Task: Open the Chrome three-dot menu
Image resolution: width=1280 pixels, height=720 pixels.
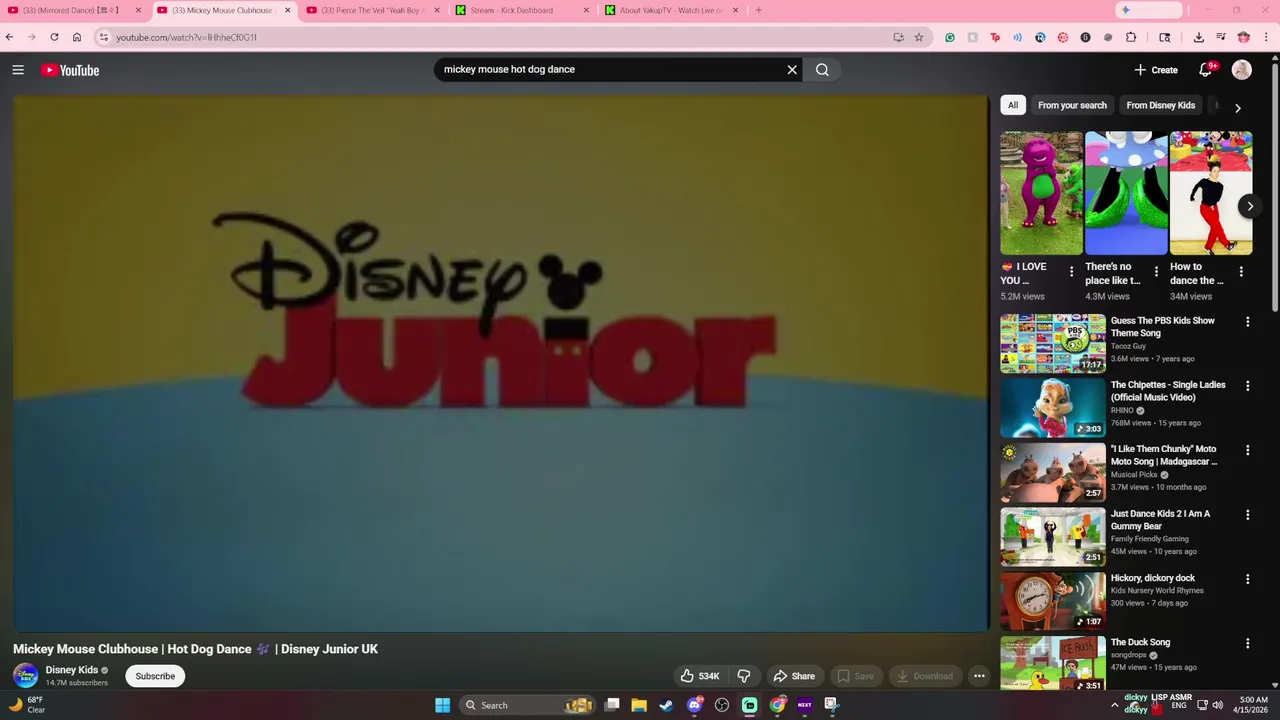Action: coord(1267,37)
